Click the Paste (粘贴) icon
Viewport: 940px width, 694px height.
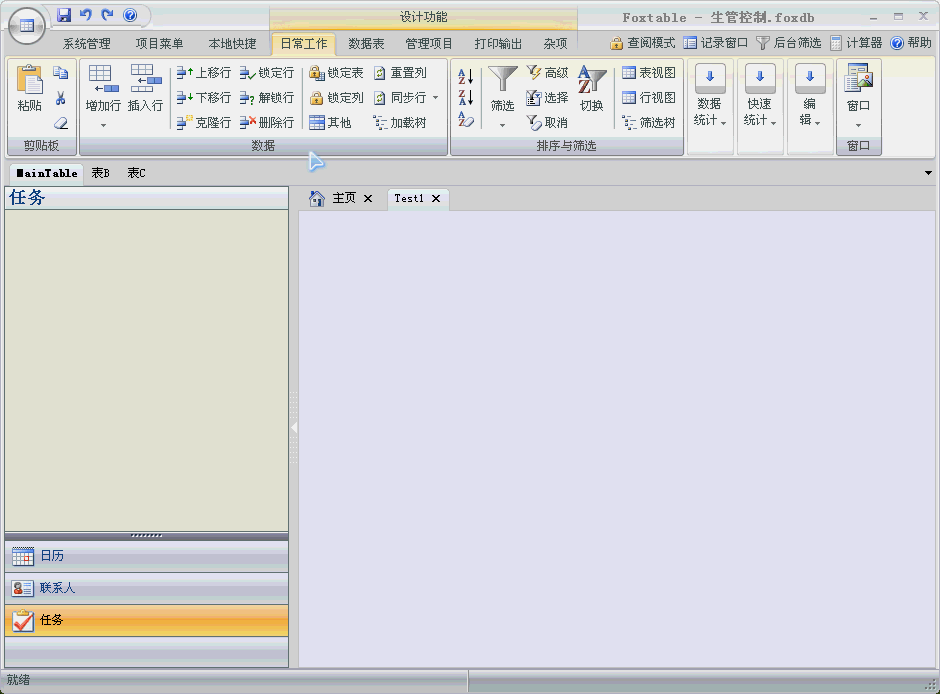point(29,81)
